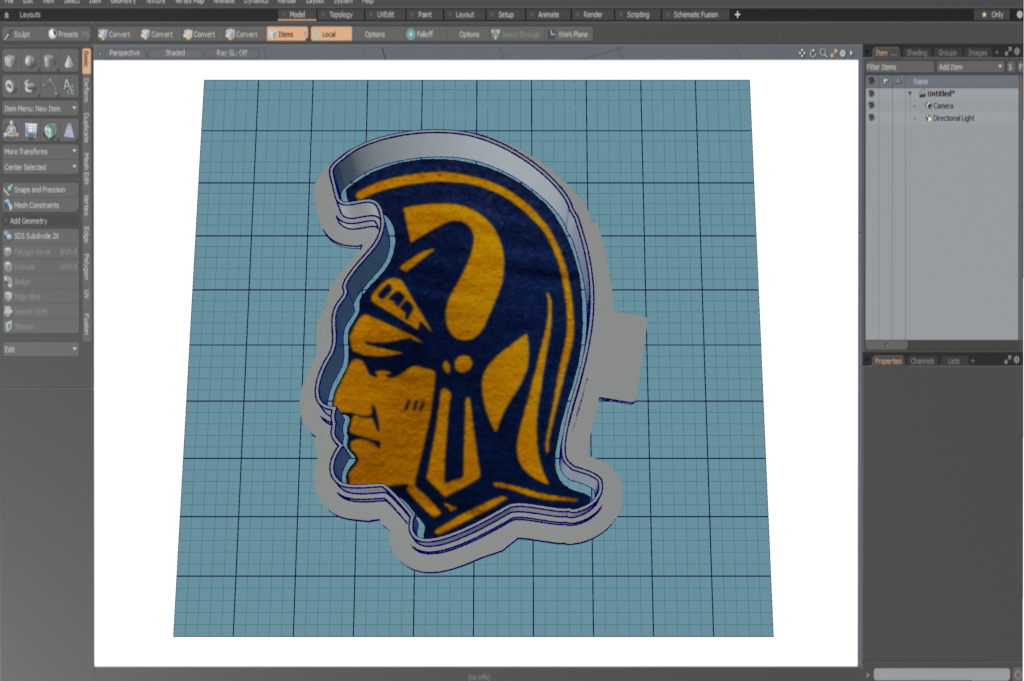Toggle the Work Plane button
Viewport: 1024px width, 681px height.
(x=568, y=34)
